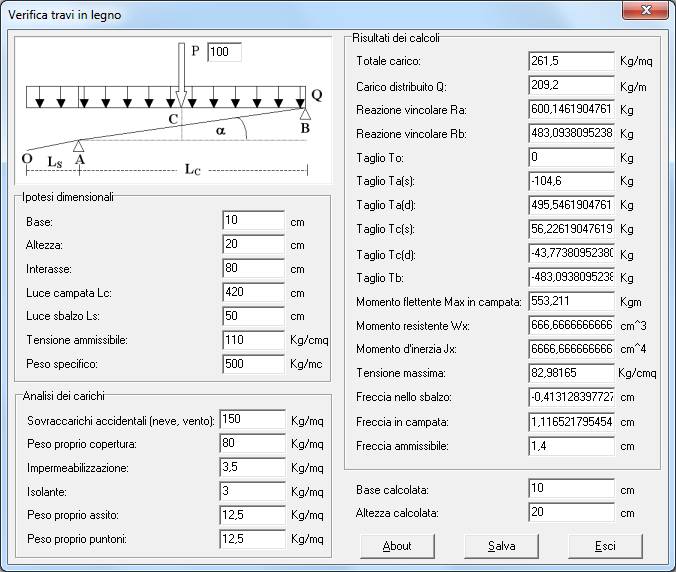Image resolution: width=676 pixels, height=572 pixels.
Task: Click the Momento resistente Wx field
Action: click(571, 325)
